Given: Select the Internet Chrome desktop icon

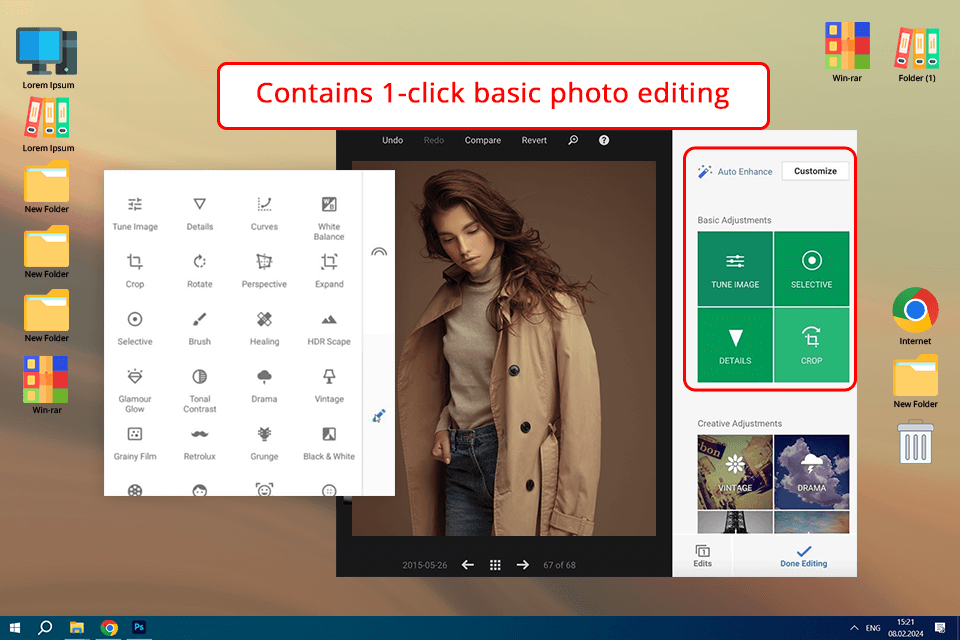Looking at the screenshot, I should point(915,316).
